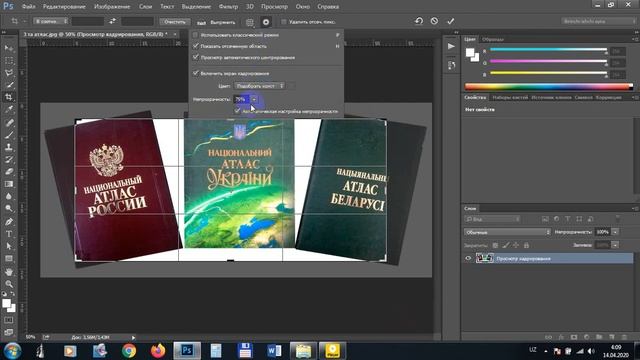
Task: Click the crop settings gear icon
Action: 266,22
